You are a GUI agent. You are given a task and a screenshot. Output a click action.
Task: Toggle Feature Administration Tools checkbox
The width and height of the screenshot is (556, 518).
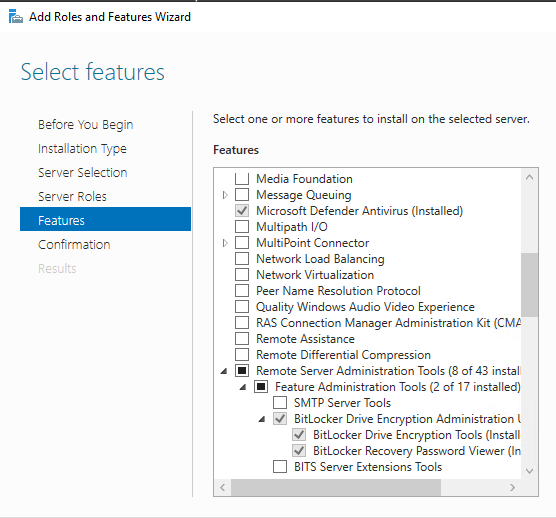coord(261,386)
